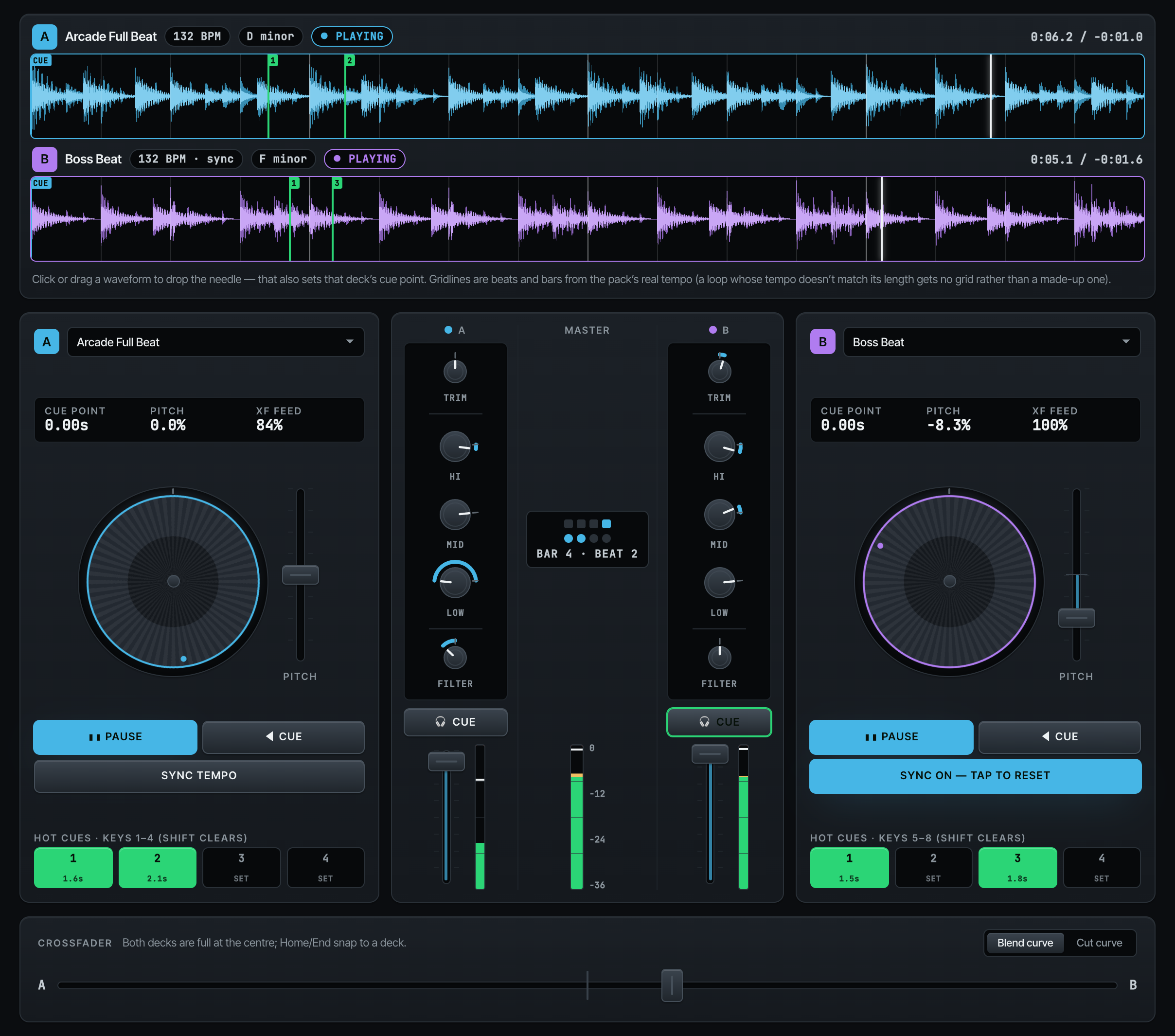Jump Deck A back to its cue point
The height and width of the screenshot is (1036, 1175).
tap(284, 736)
